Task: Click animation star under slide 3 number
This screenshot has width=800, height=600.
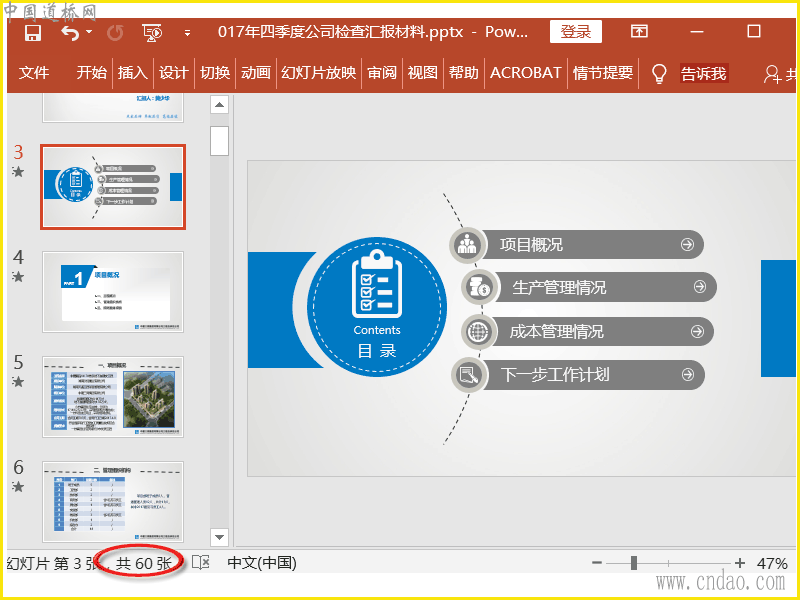Action: point(18,172)
